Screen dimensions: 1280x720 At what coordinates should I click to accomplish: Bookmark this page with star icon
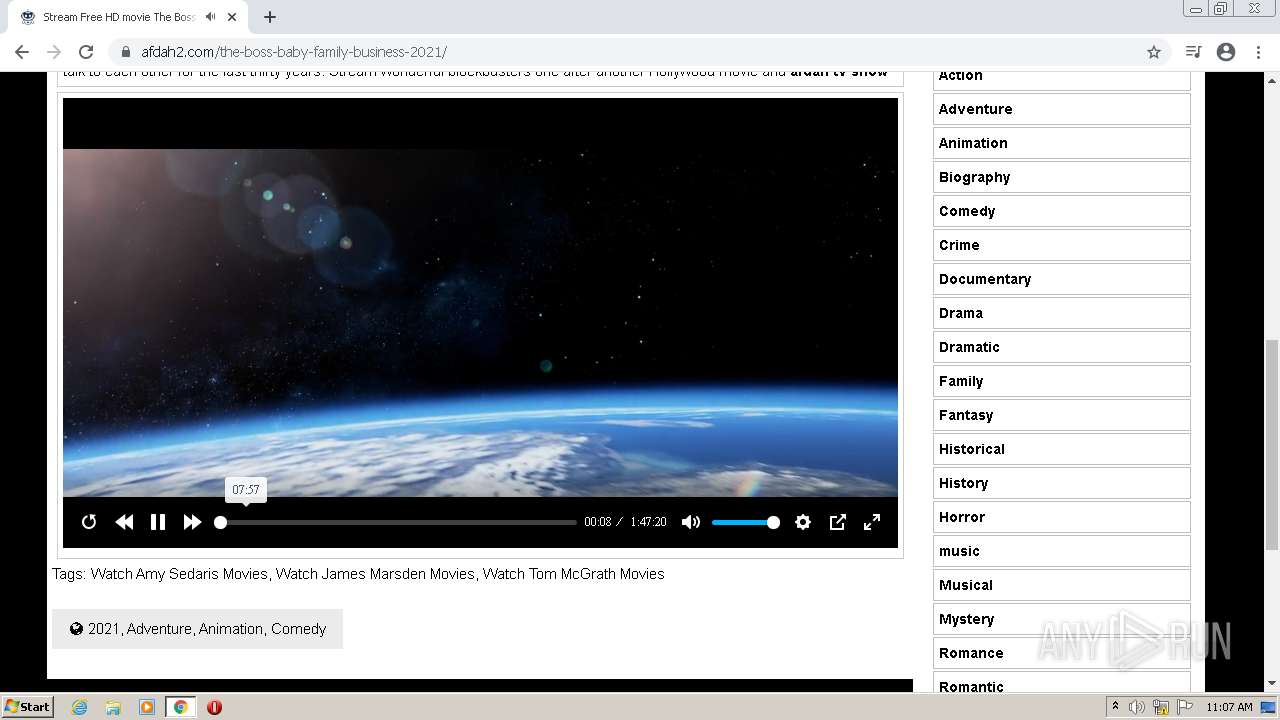point(1154,52)
